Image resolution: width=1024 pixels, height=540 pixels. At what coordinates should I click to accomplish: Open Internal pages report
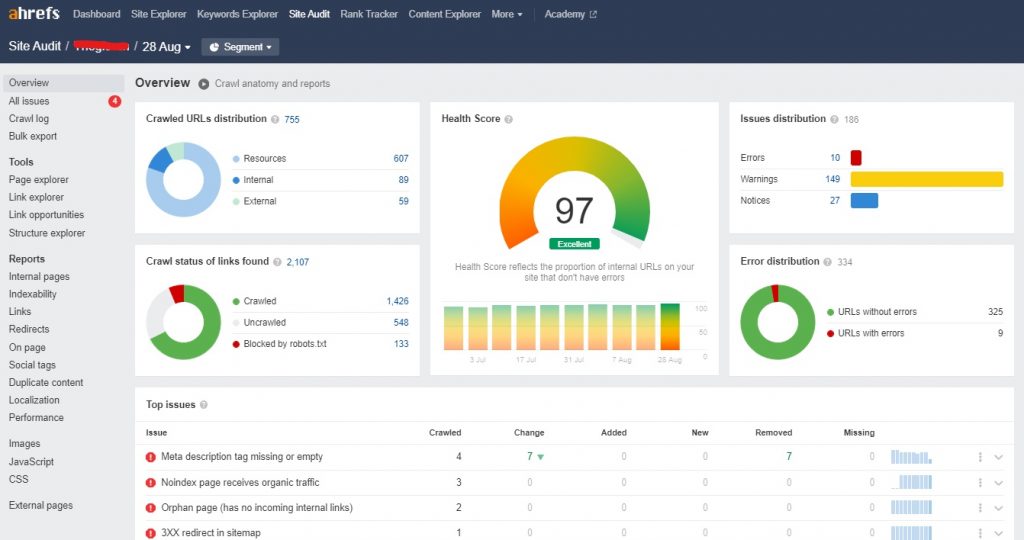point(39,277)
